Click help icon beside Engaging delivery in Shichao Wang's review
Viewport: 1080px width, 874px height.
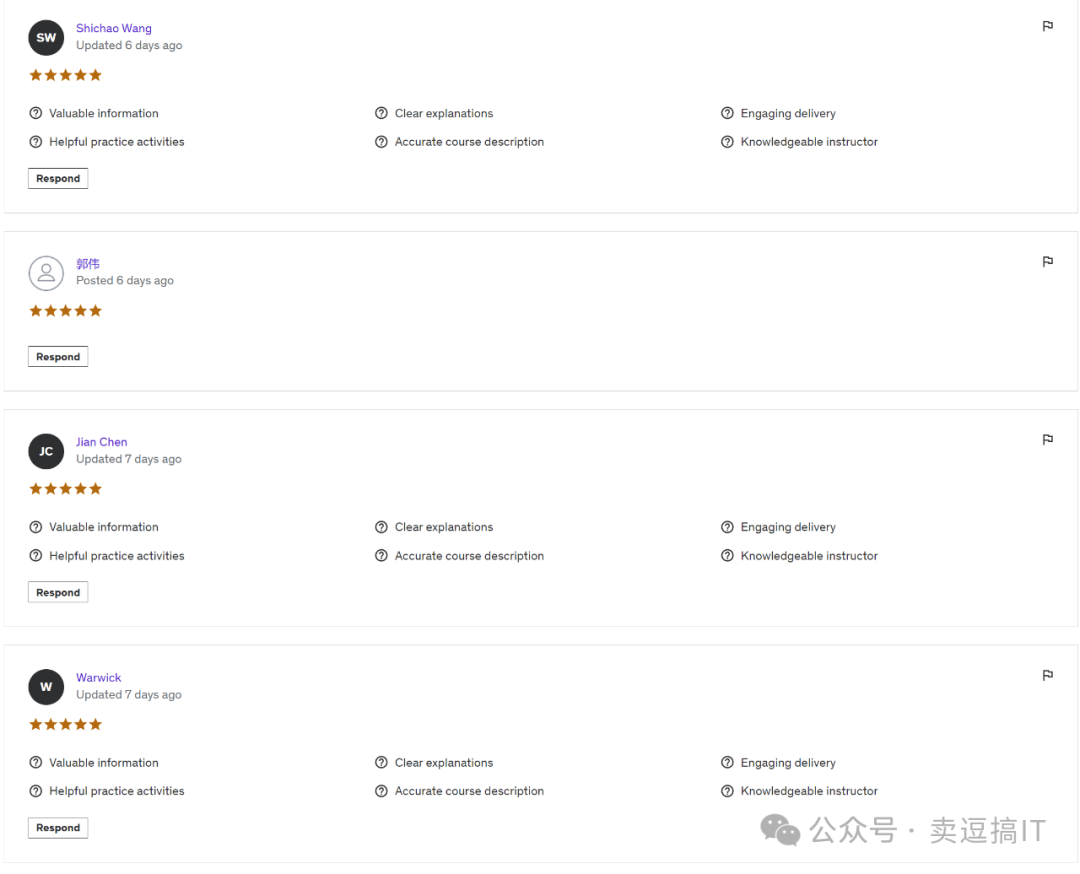point(727,113)
